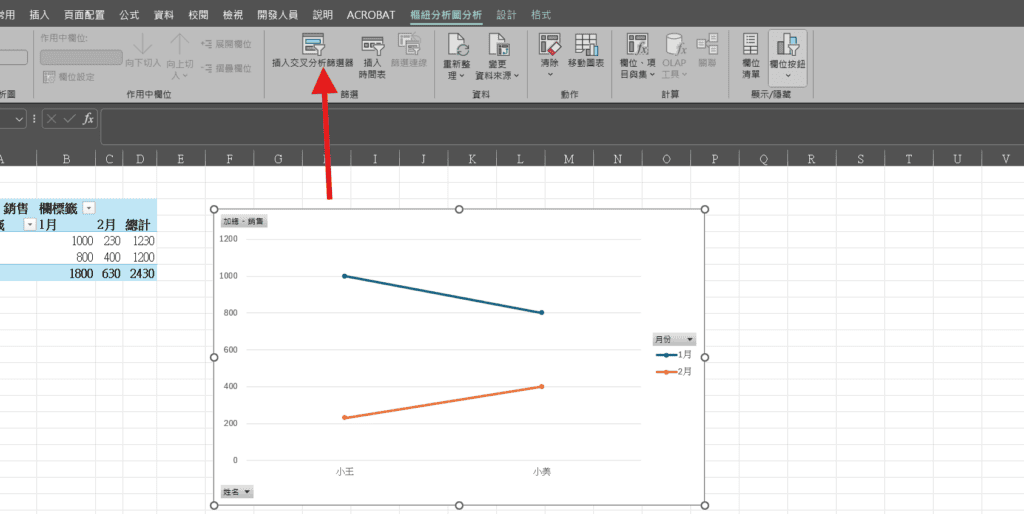Click 欄位、項目與集 calculation icon
The height and width of the screenshot is (514, 1024).
click(638, 45)
